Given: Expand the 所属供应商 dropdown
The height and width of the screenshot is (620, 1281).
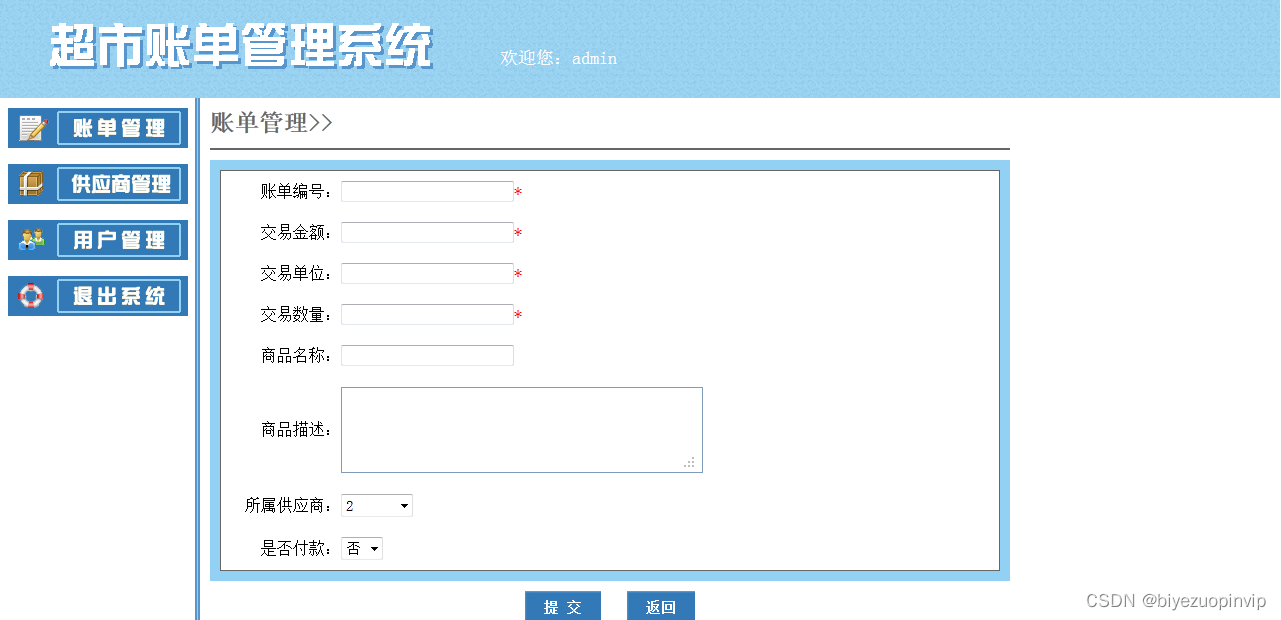Looking at the screenshot, I should [x=377, y=506].
